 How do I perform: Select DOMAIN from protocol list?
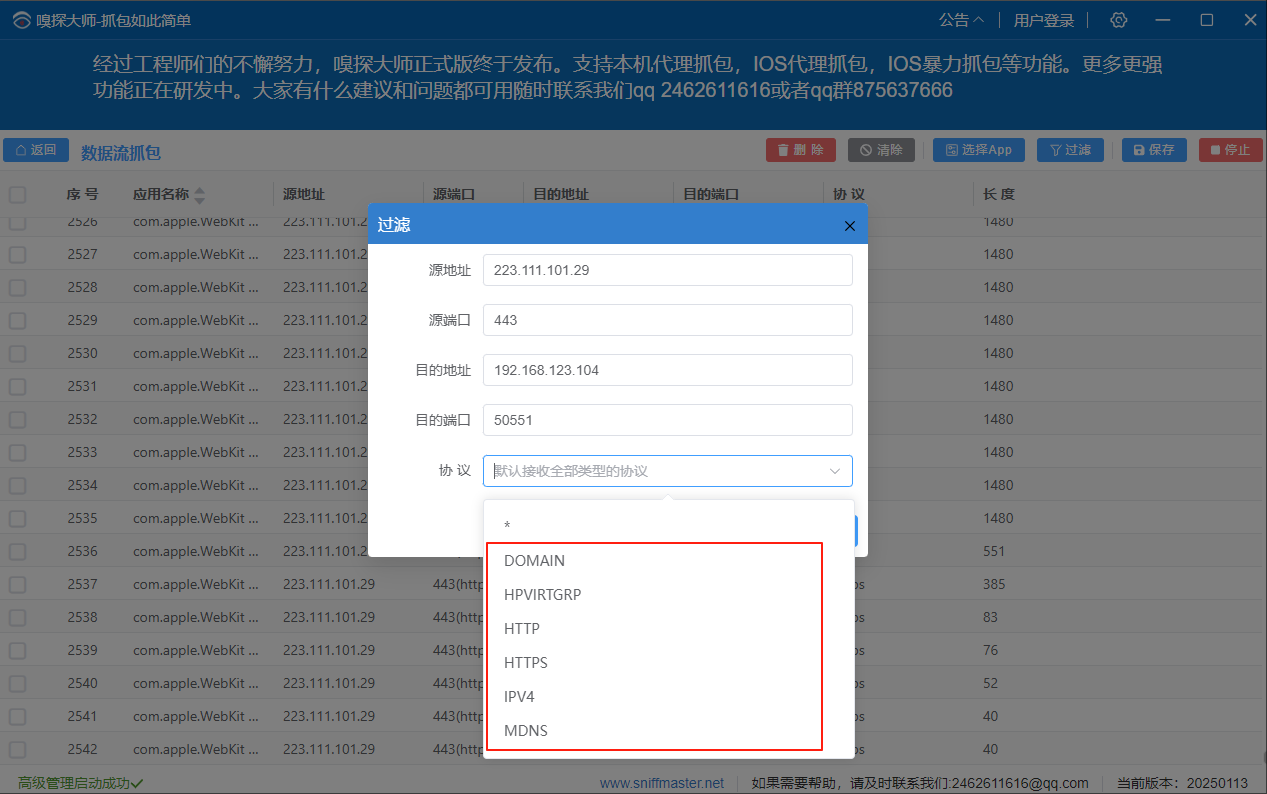point(669,561)
